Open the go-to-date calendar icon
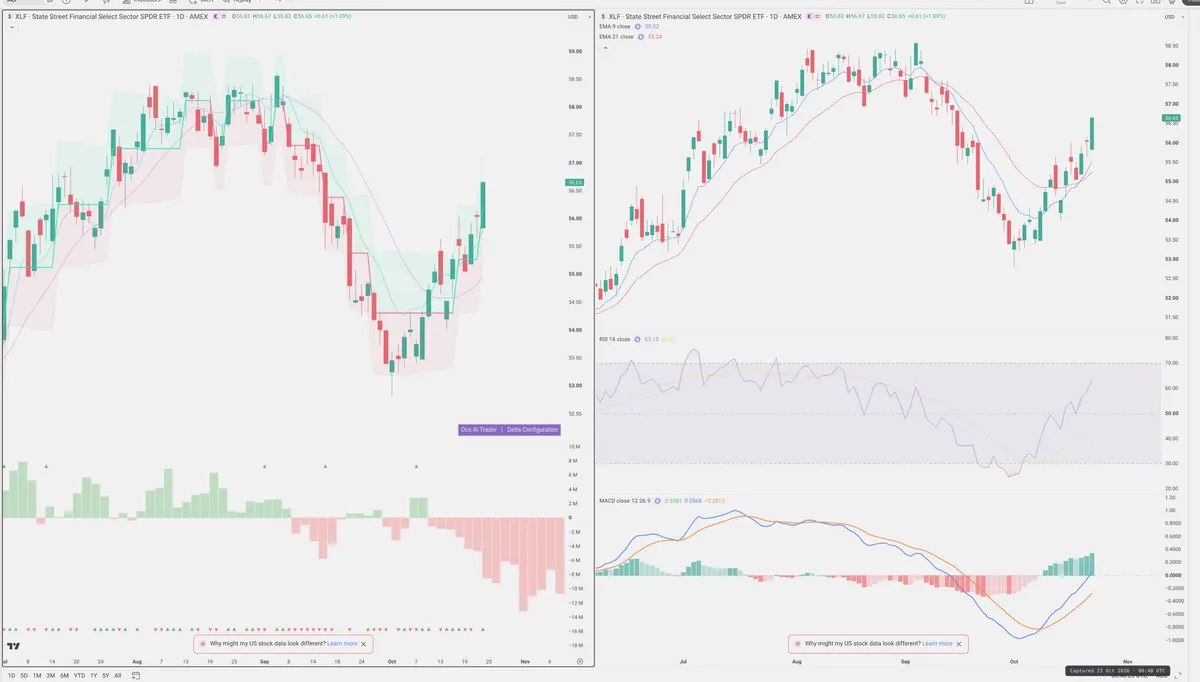1200x682 pixels. (135, 676)
